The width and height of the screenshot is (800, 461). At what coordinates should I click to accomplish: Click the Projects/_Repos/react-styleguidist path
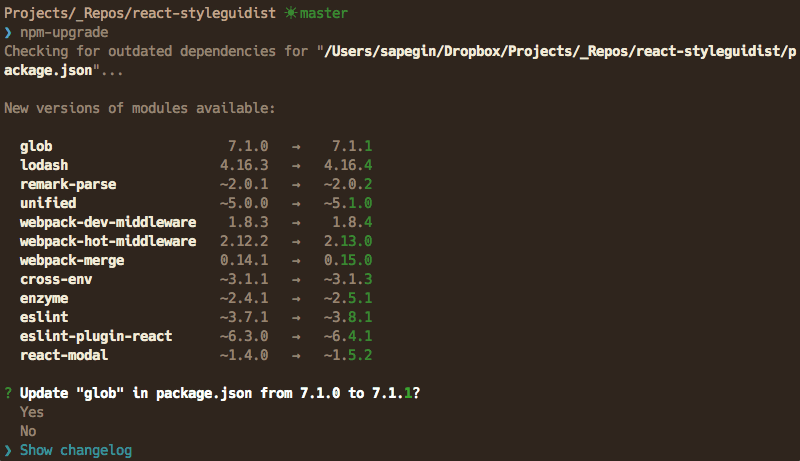[x=140, y=13]
